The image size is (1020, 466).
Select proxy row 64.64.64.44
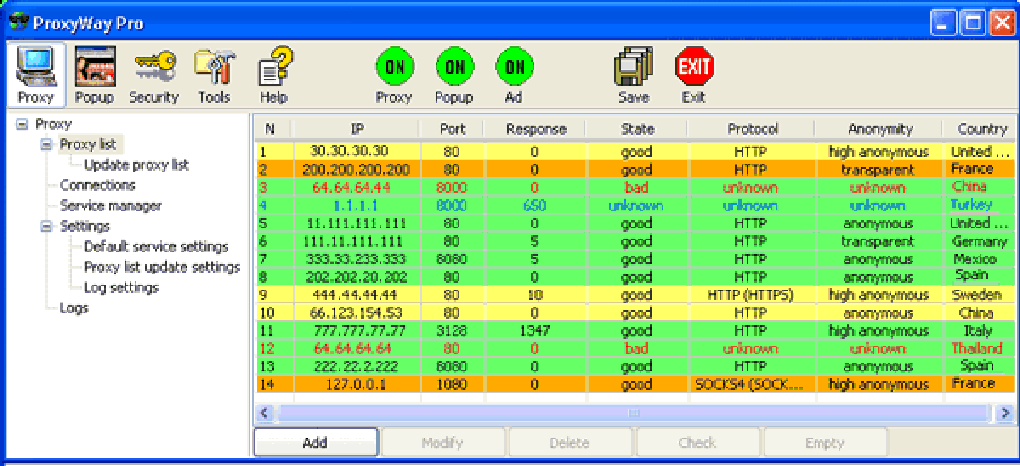(634, 187)
